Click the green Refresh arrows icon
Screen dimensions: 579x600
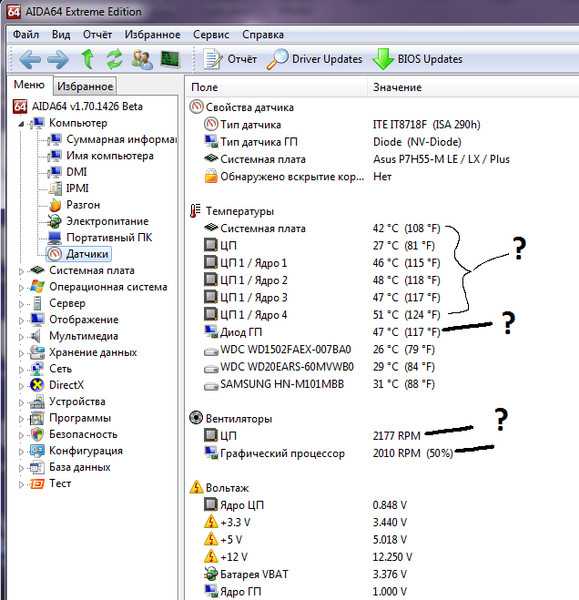coord(114,59)
